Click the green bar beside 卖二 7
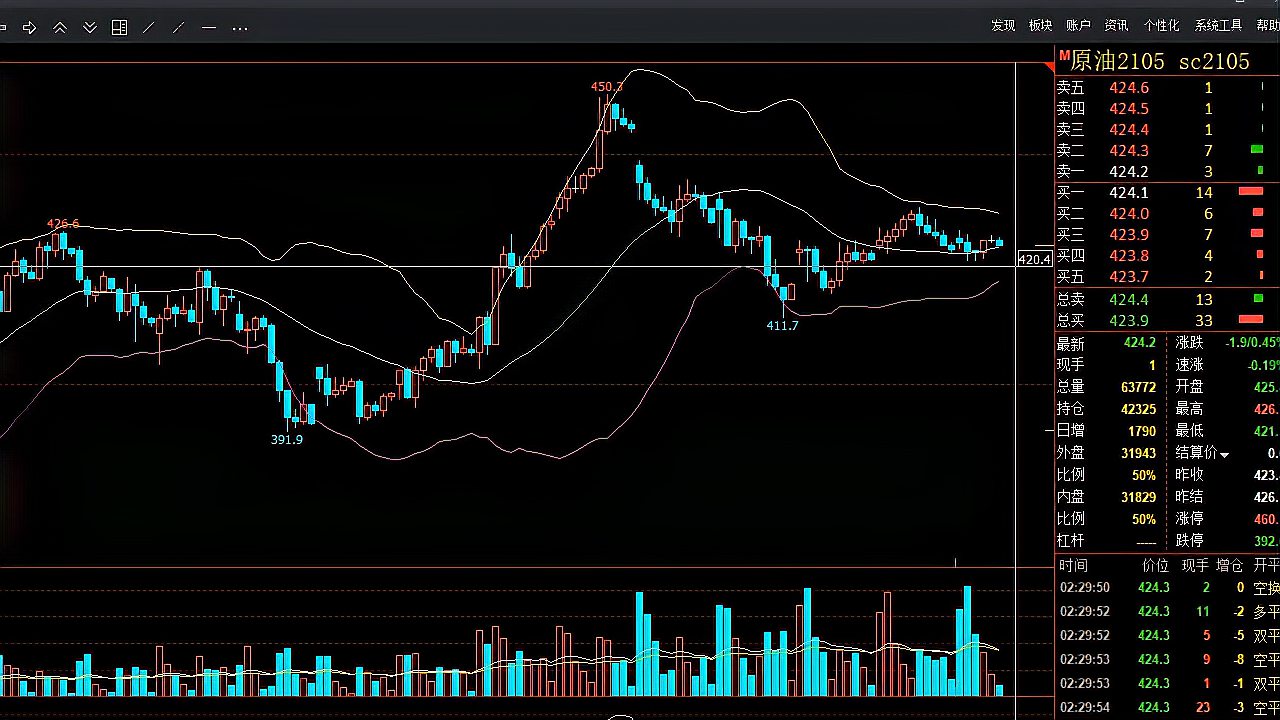Viewport: 1280px width, 720px height. [x=1257, y=149]
